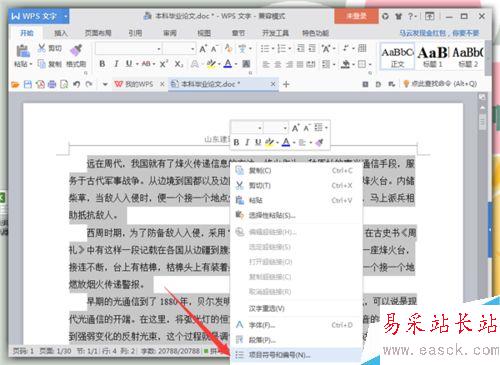
Task: Click the Redo arrow in quick toolbar
Action: [x=89, y=84]
